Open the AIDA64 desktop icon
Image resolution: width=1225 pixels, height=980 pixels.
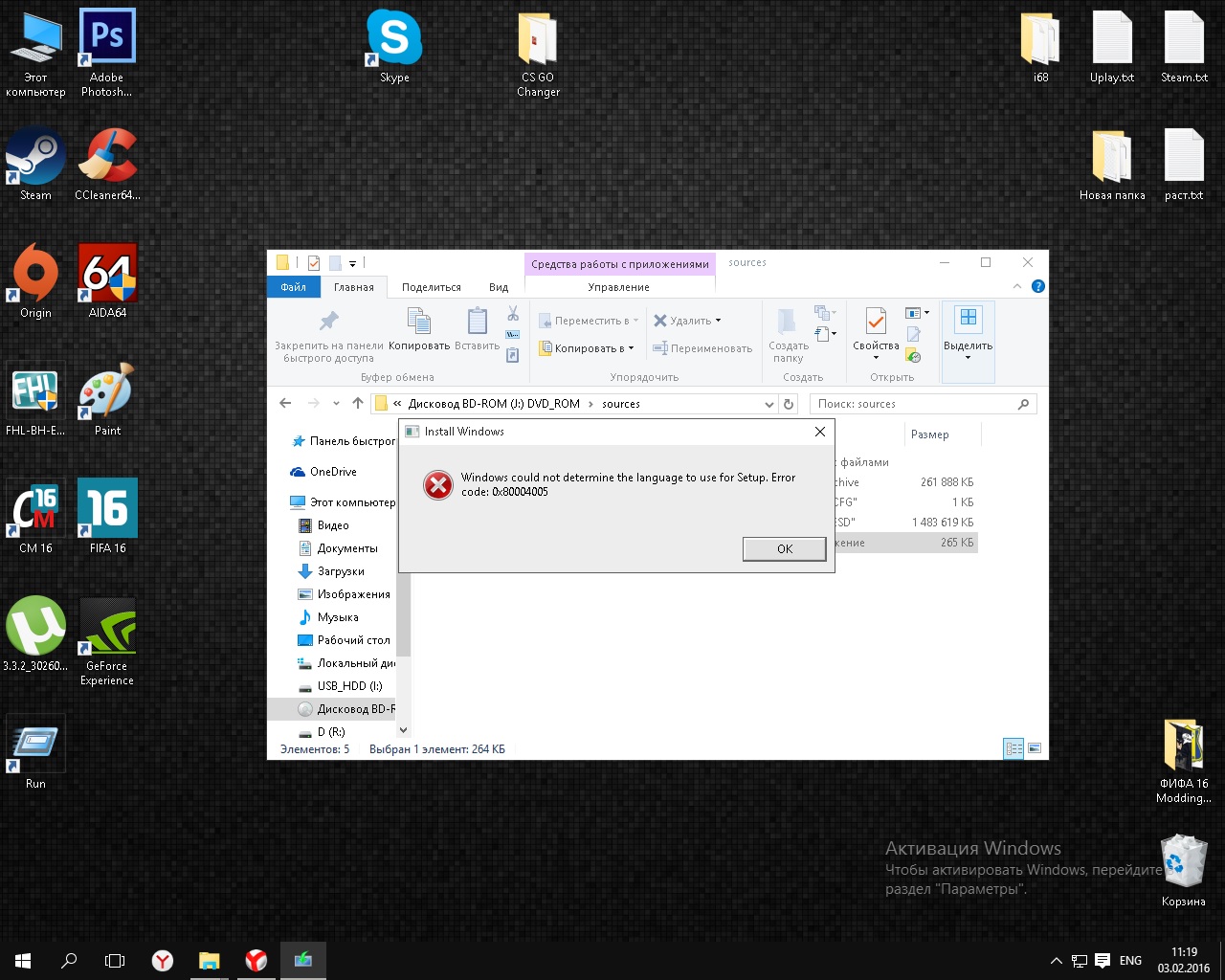click(x=107, y=281)
